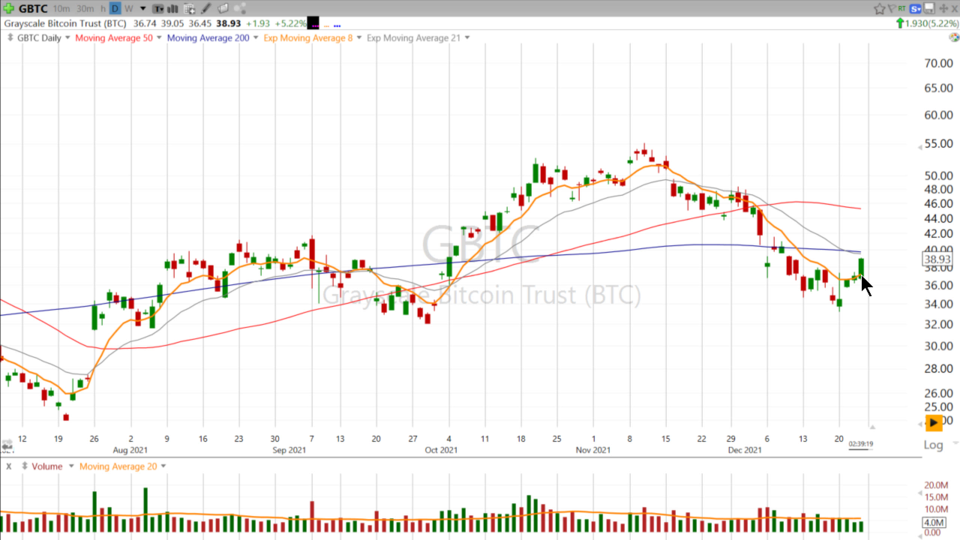Click the black color swatch beside percent change
The width and height of the screenshot is (960, 540).
tap(313, 23)
